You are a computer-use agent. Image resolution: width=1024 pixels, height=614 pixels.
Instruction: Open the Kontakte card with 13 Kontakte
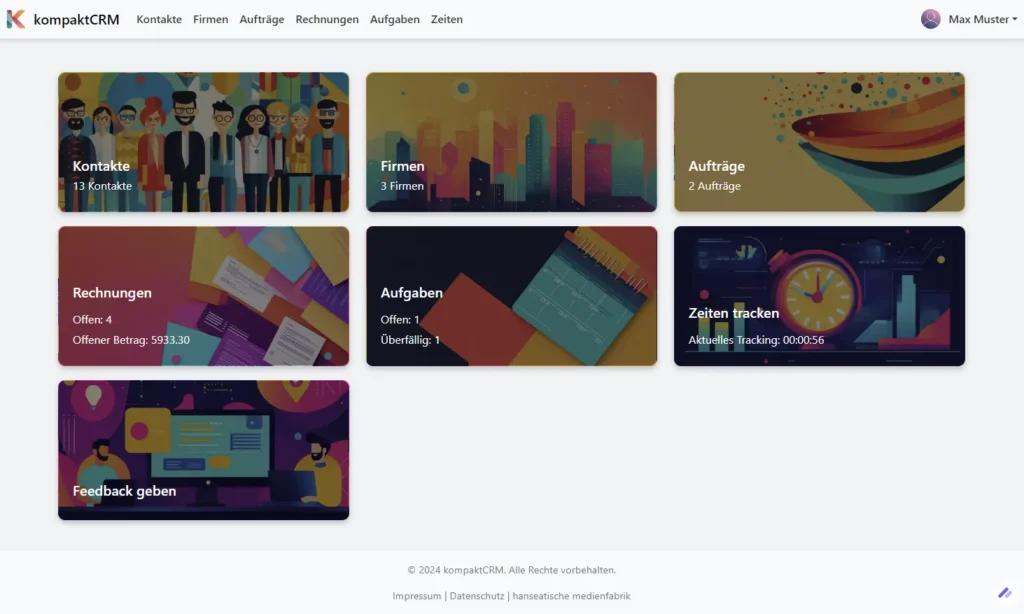[204, 142]
